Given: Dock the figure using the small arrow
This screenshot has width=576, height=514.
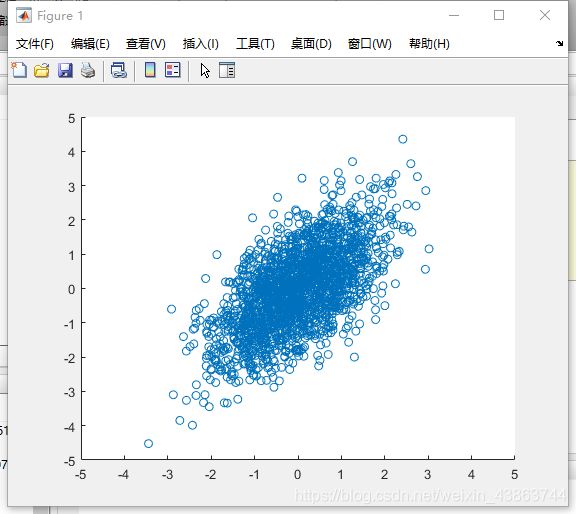Looking at the screenshot, I should [559, 43].
